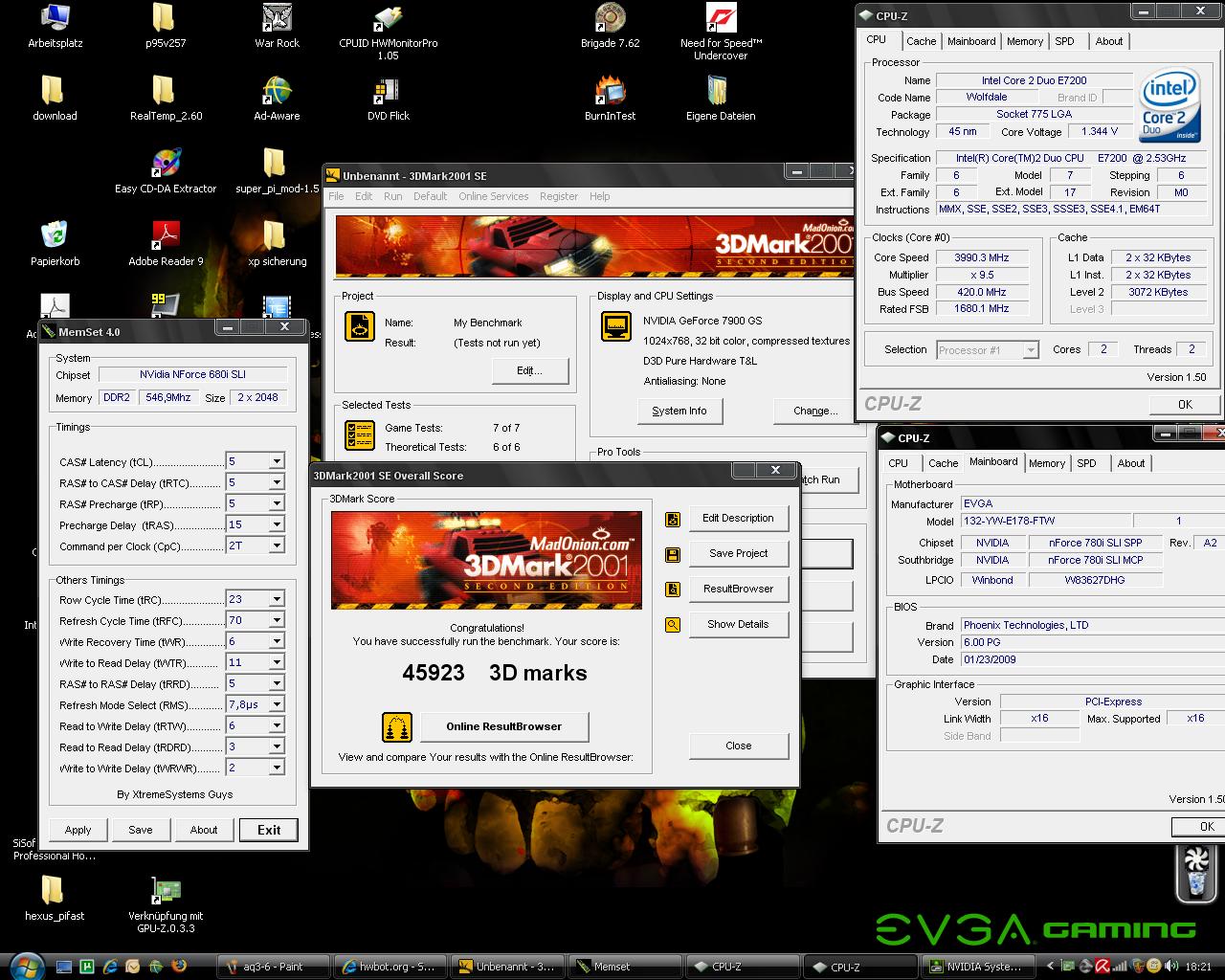Click the Online ResultBrowser button
Viewport: 1225px width, 980px height.
[x=503, y=726]
